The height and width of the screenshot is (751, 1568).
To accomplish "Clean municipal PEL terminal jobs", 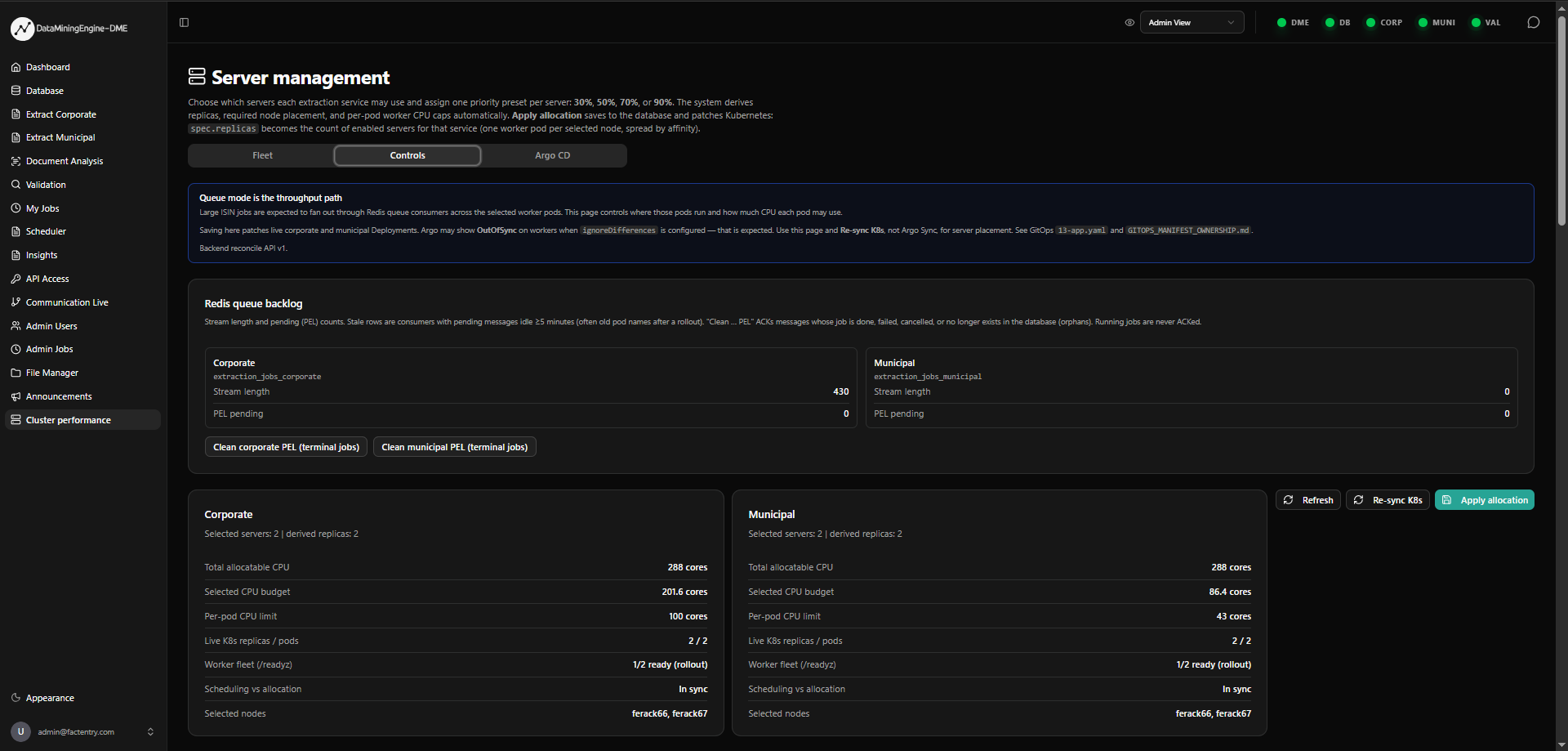I will click(x=455, y=447).
